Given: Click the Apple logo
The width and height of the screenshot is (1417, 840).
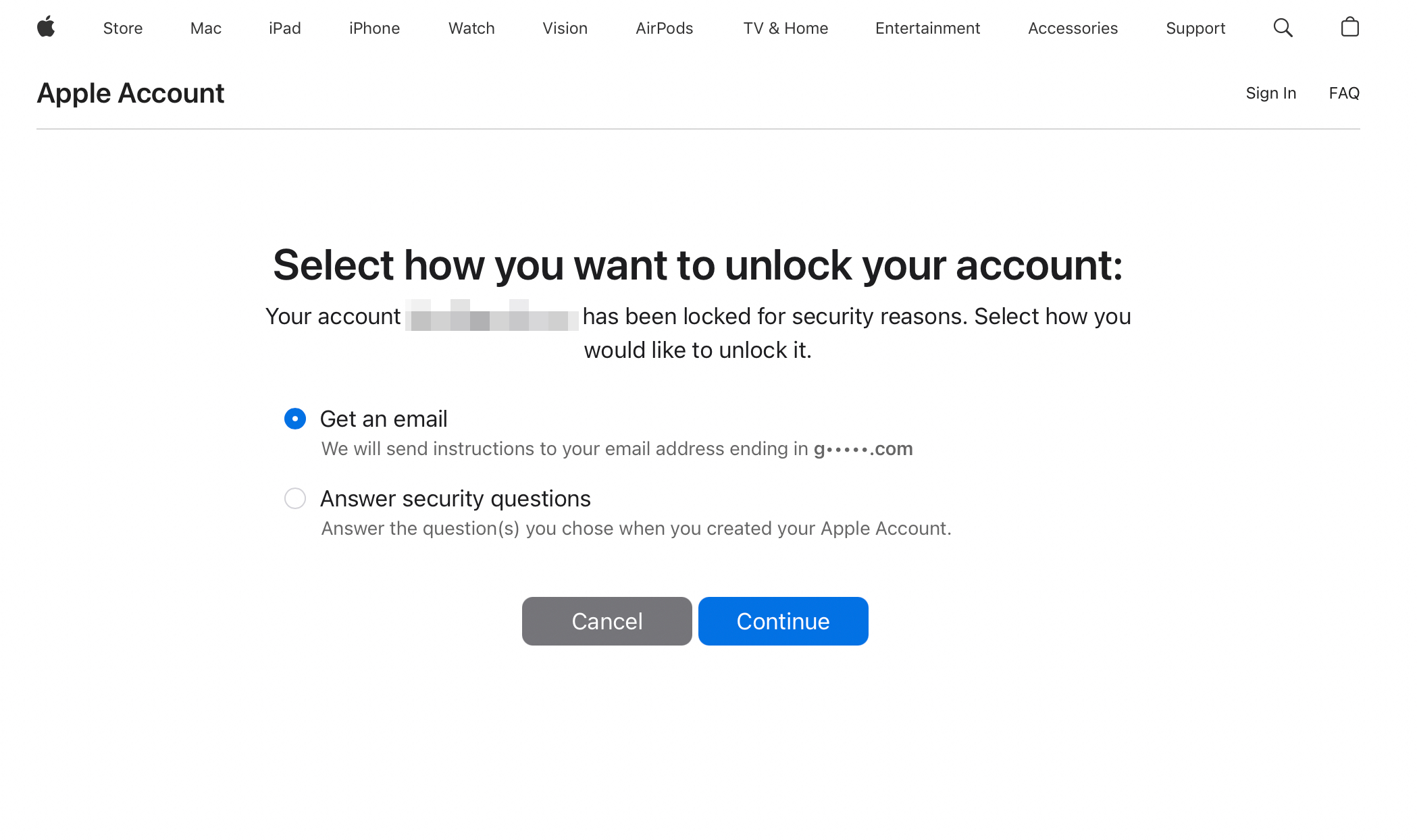Looking at the screenshot, I should 46,28.
